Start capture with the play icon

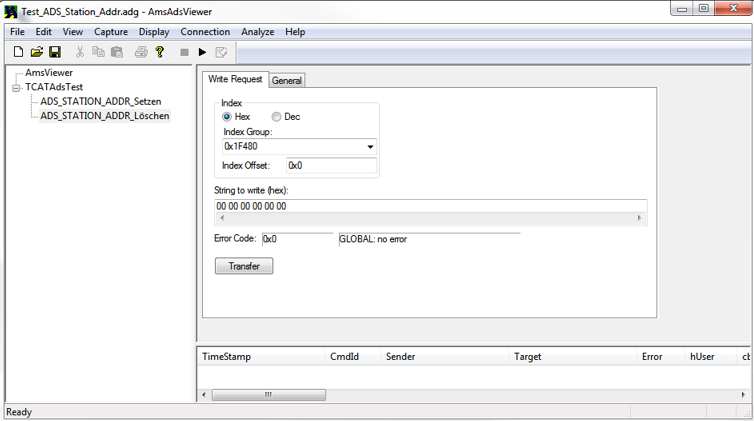point(202,52)
